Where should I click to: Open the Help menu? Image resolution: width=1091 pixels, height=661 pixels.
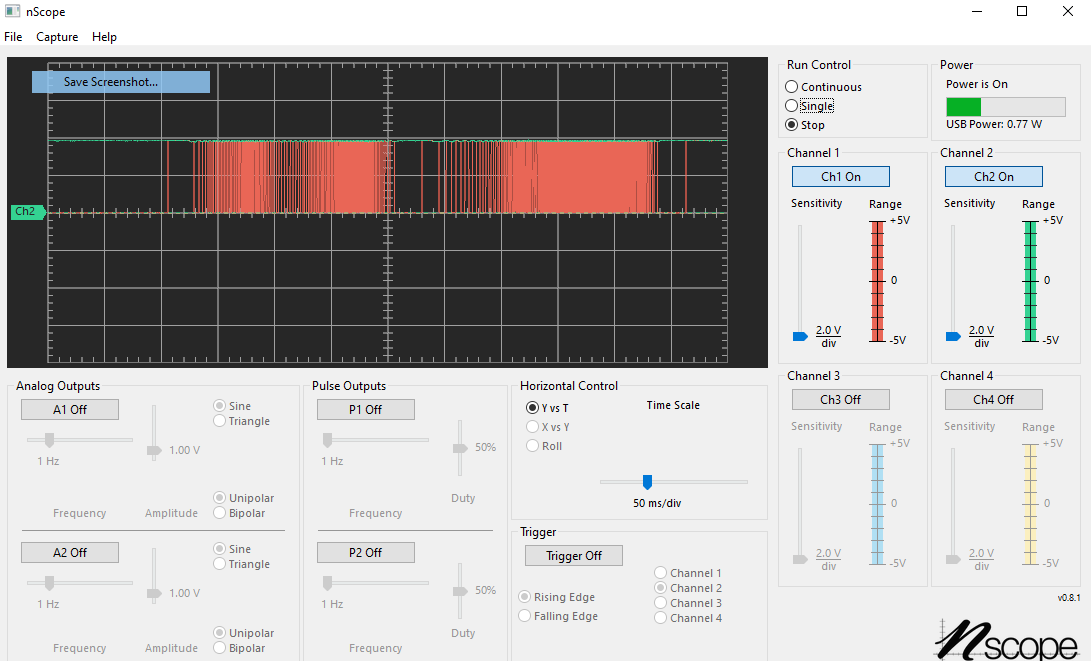[x=104, y=37]
